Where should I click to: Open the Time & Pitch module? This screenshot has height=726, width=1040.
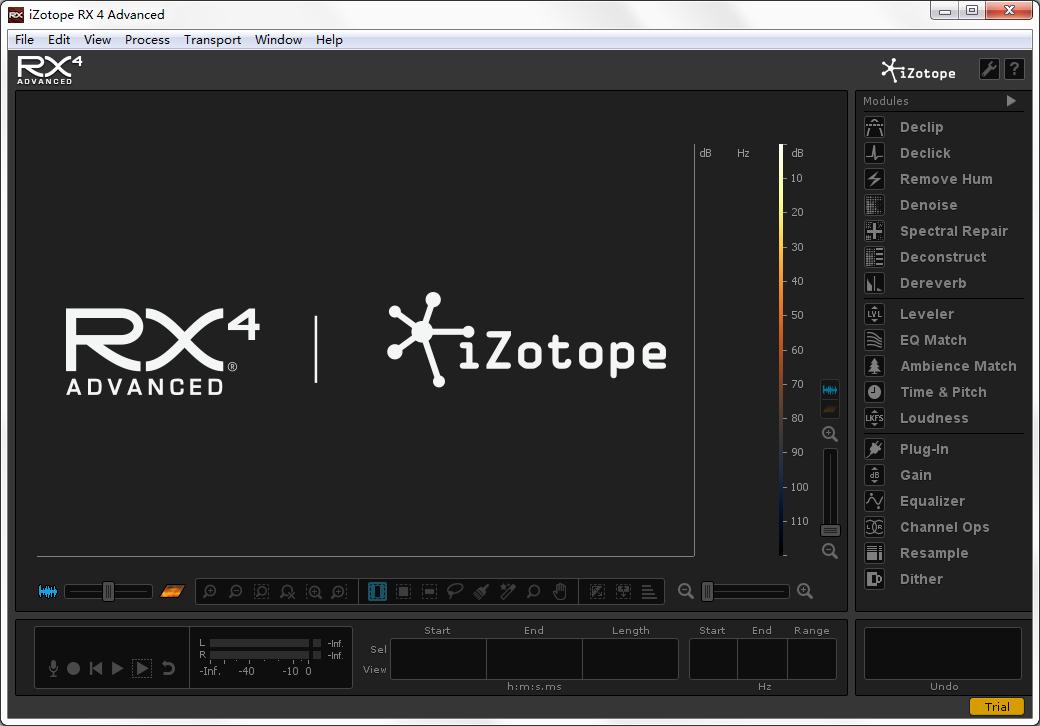945,392
